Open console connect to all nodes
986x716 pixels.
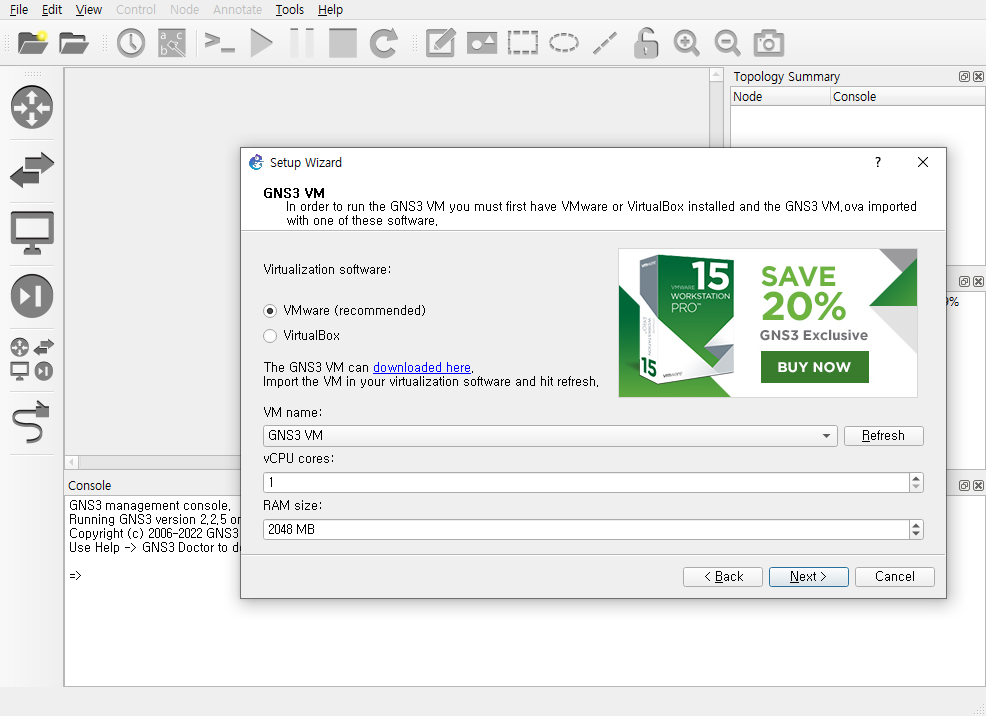point(219,43)
